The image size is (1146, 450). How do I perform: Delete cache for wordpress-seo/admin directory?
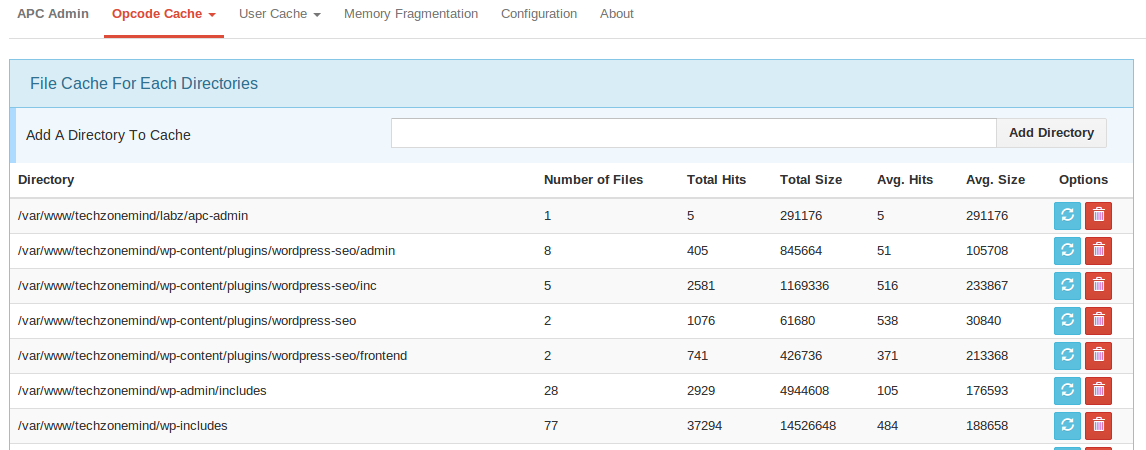[x=1098, y=251]
